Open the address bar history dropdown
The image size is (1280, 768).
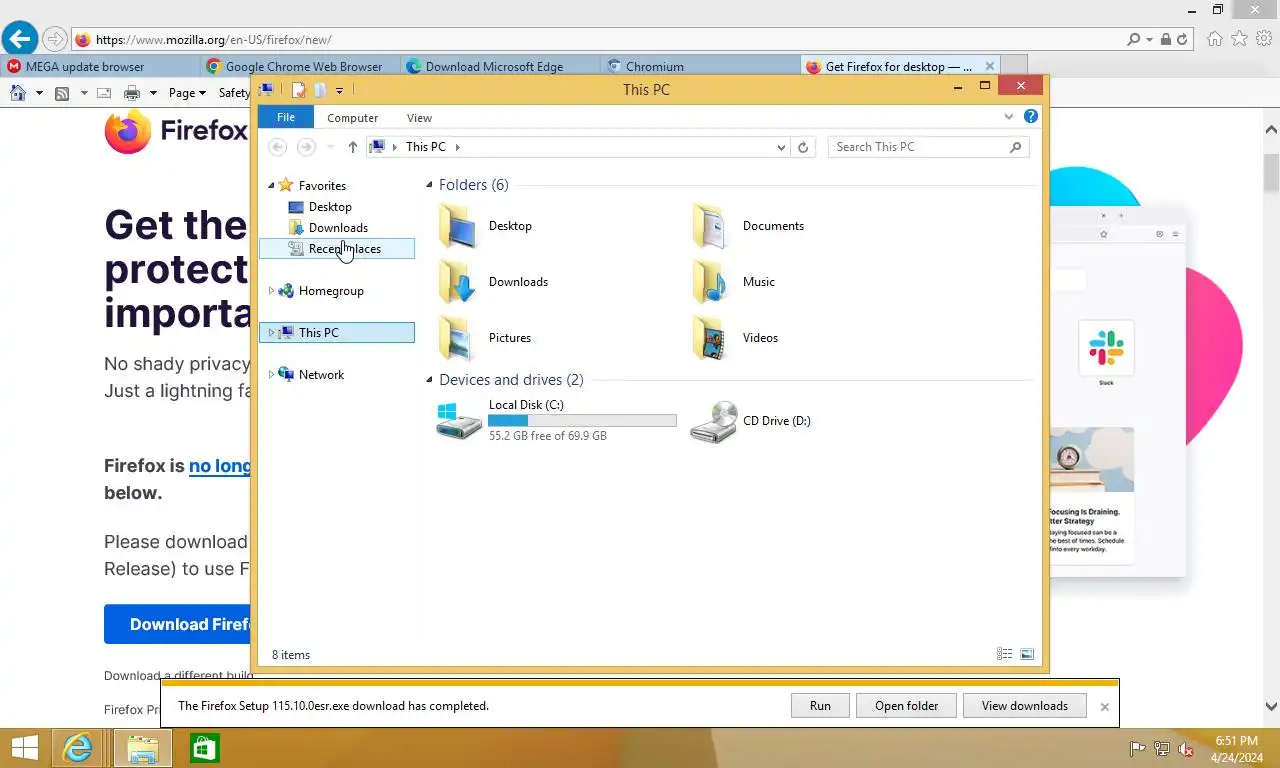pyautogui.click(x=781, y=147)
